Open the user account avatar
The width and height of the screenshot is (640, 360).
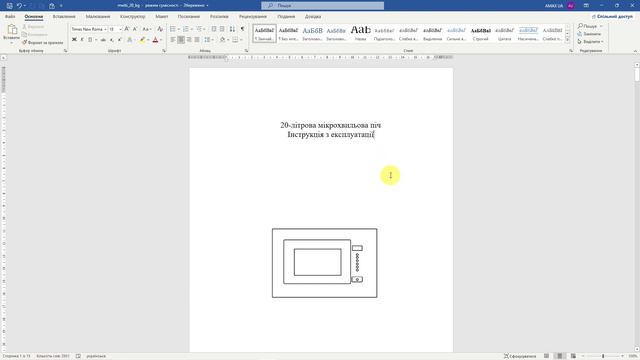(x=571, y=6)
